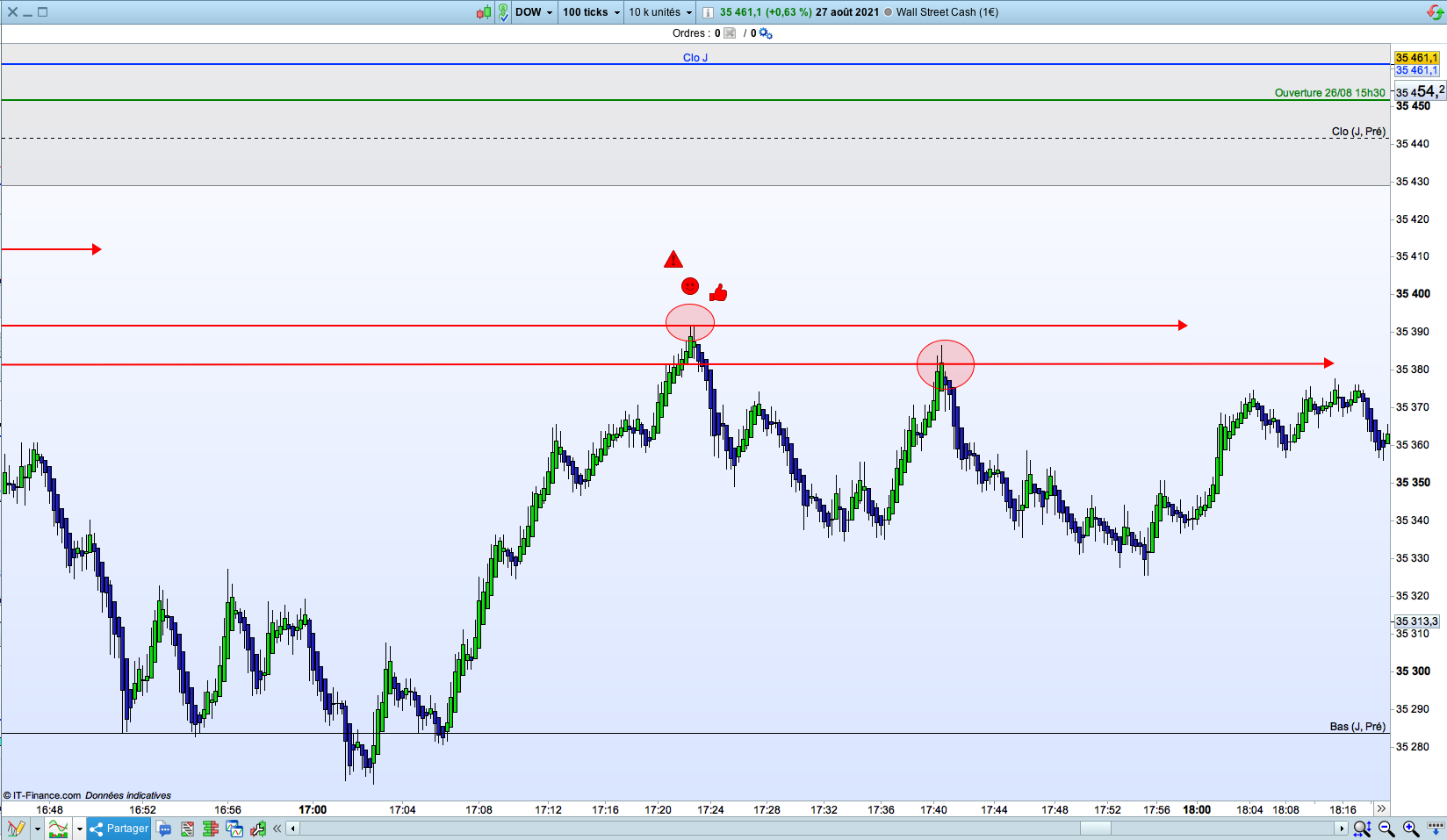The width and height of the screenshot is (1447, 840).
Task: Select the red warning triangle marker
Action: point(673,259)
